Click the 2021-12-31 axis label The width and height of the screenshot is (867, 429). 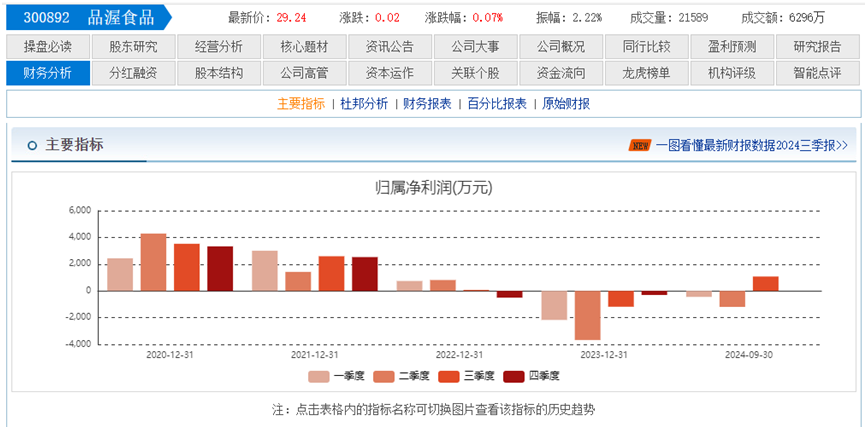[315, 355]
